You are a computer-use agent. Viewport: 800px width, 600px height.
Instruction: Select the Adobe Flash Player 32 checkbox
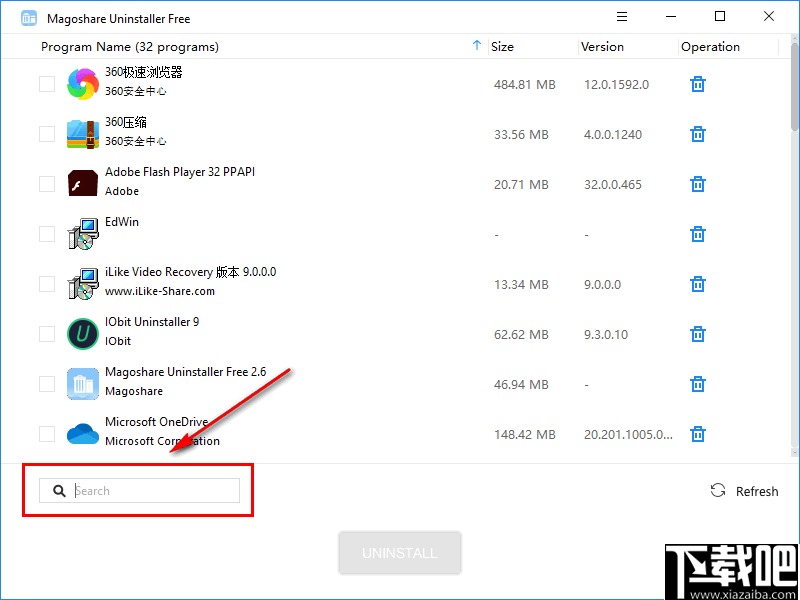[46, 184]
